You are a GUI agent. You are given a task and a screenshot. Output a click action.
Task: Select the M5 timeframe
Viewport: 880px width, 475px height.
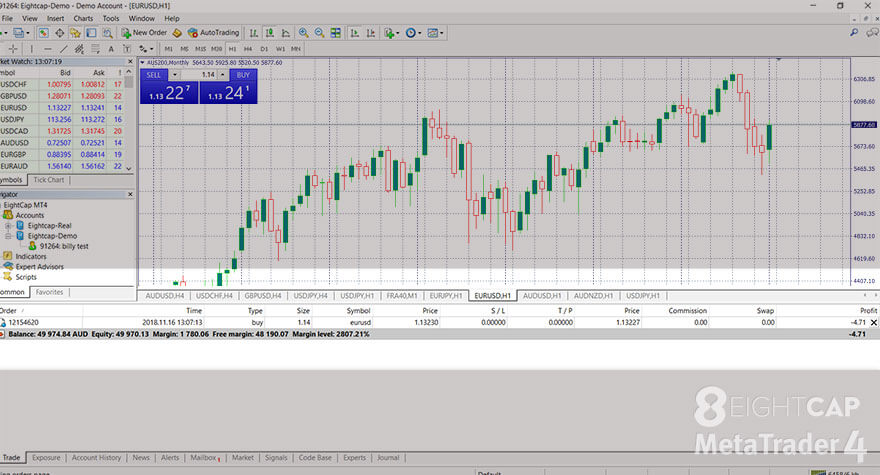click(184, 49)
